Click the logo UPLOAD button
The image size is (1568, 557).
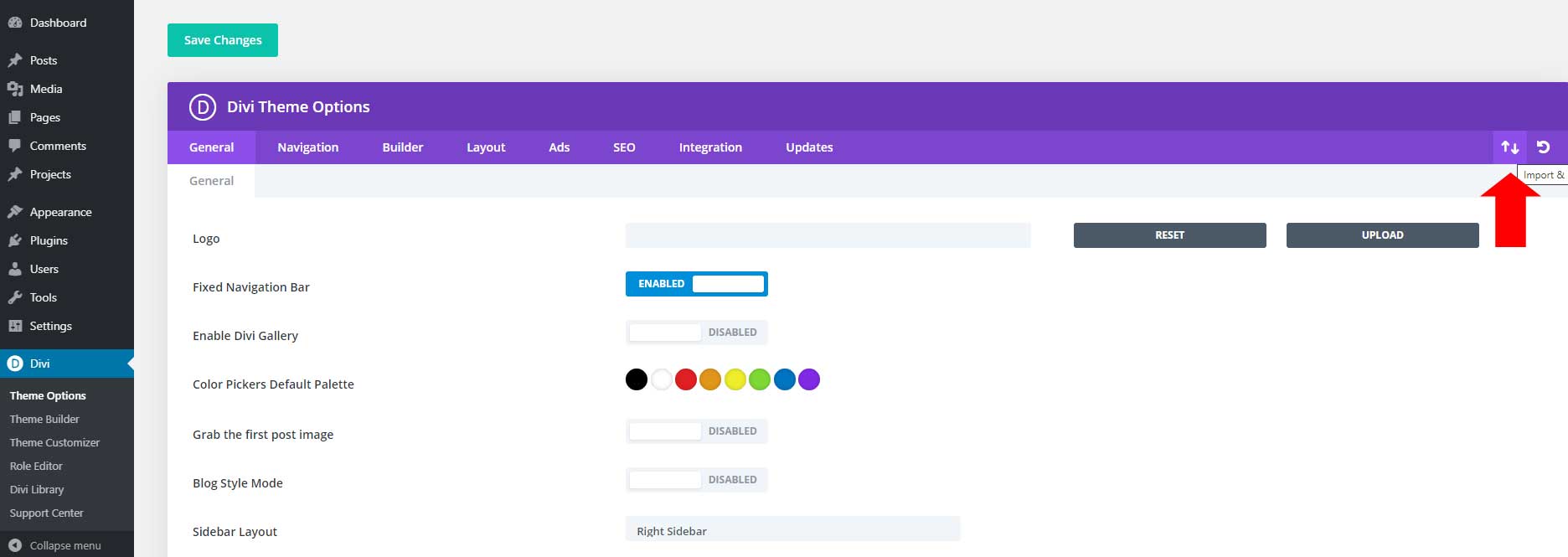click(x=1383, y=235)
